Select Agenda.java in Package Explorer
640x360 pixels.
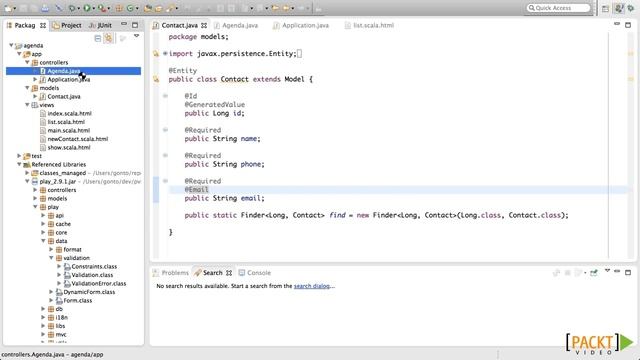click(73, 71)
